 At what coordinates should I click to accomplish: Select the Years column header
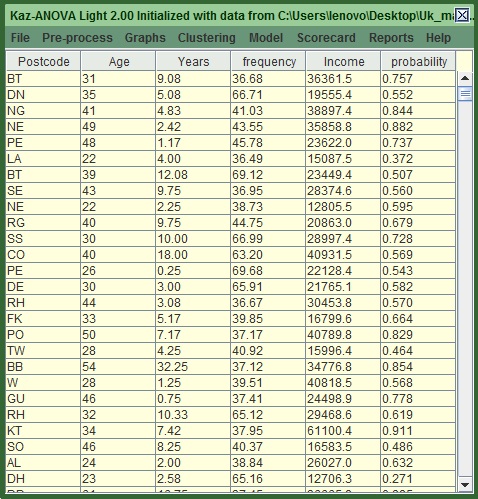point(193,61)
